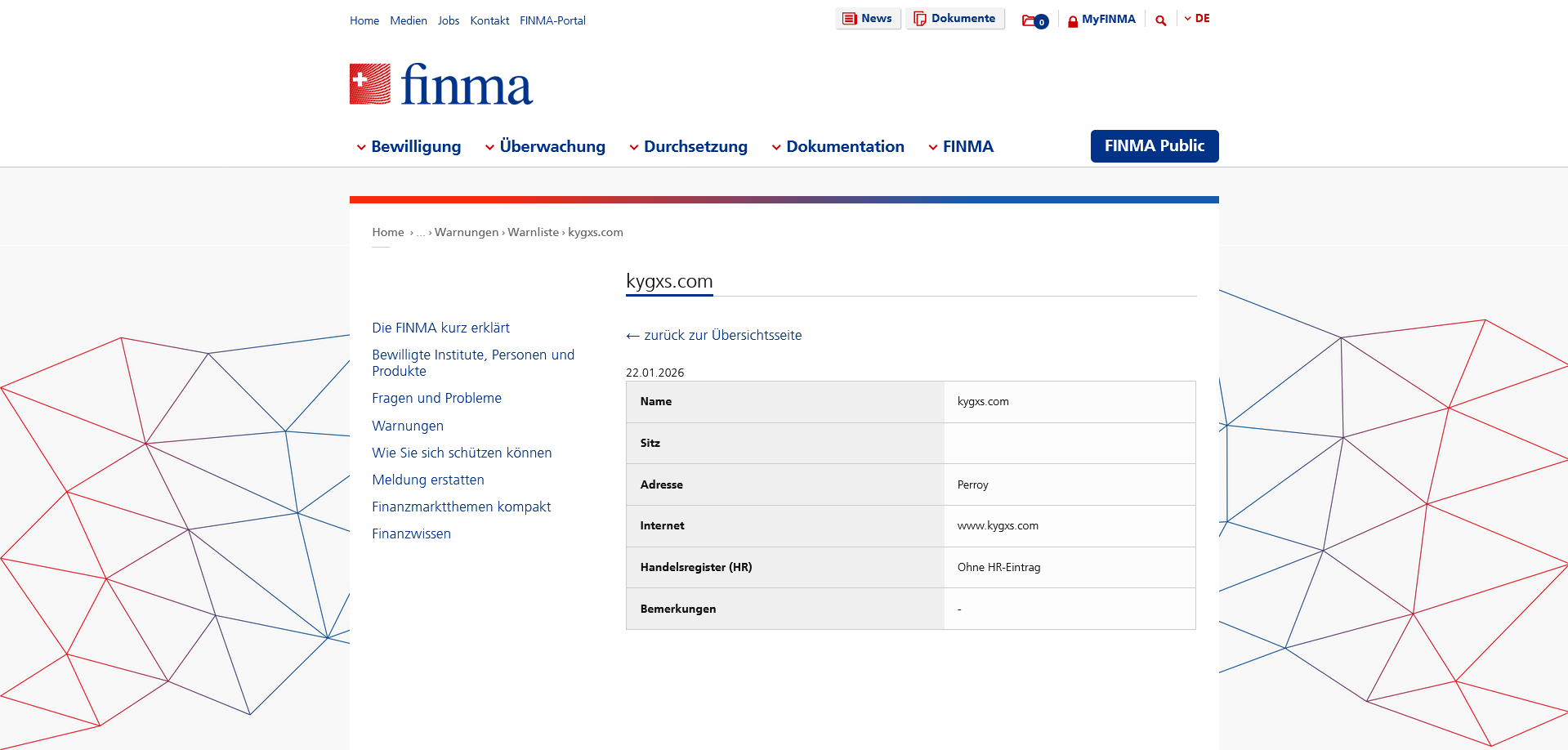
Task: Click the Ohne HR-Eintrag value
Action: pyautogui.click(x=998, y=567)
